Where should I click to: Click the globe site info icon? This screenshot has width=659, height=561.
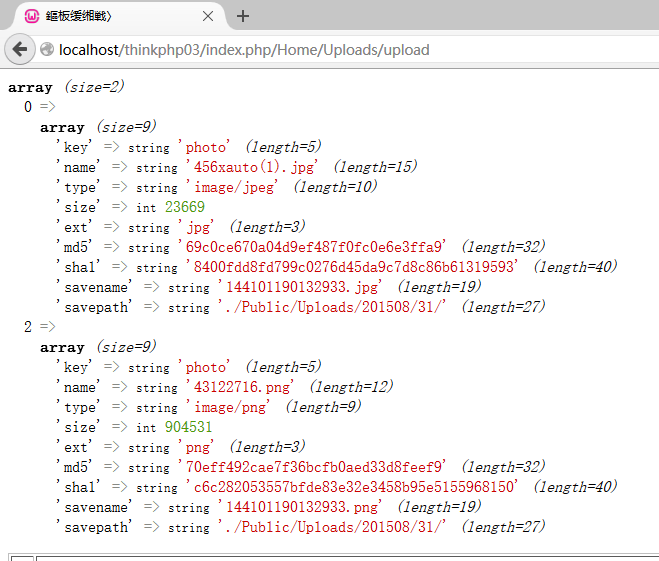[47, 50]
